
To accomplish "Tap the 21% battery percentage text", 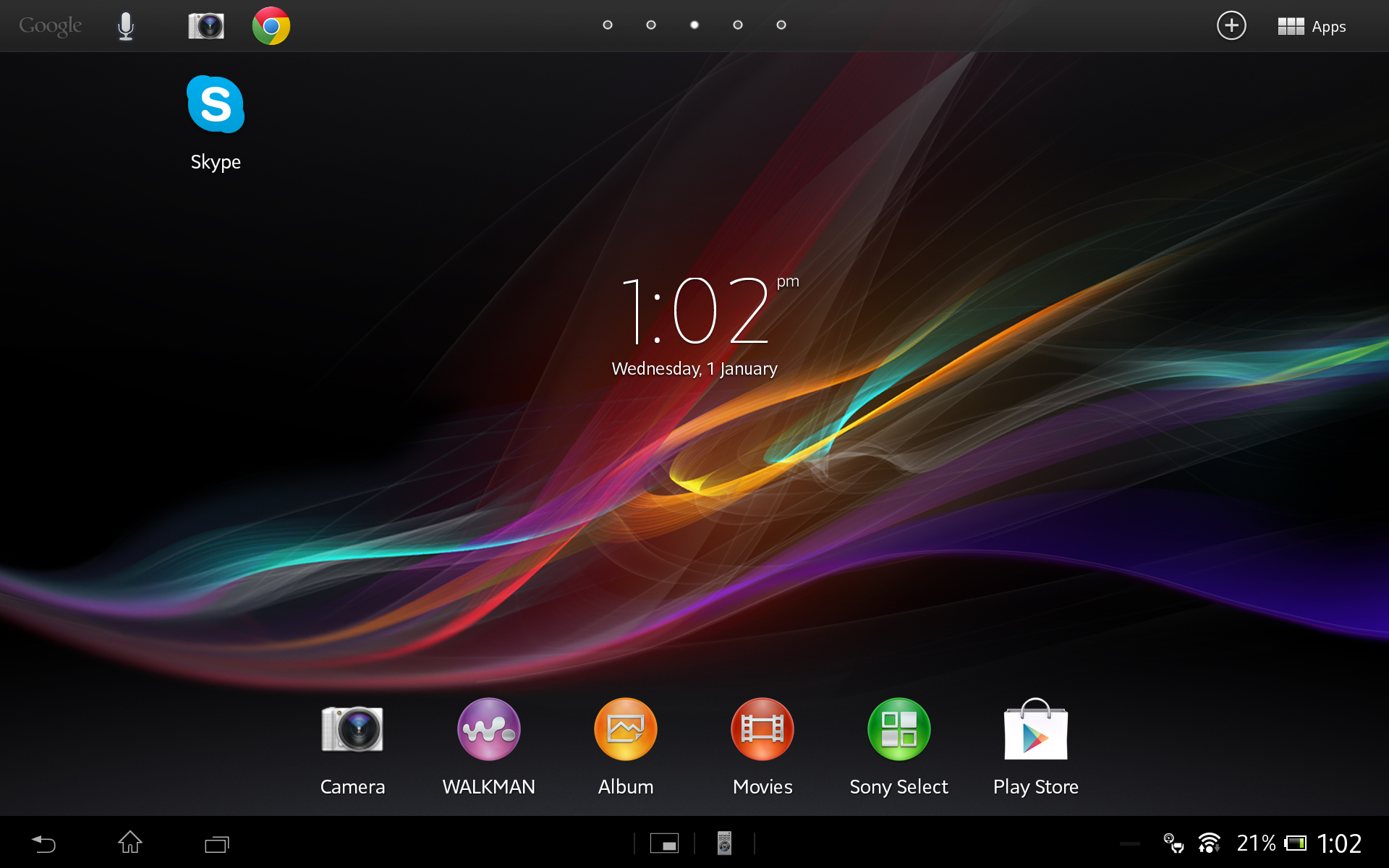I will pyautogui.click(x=1256, y=843).
